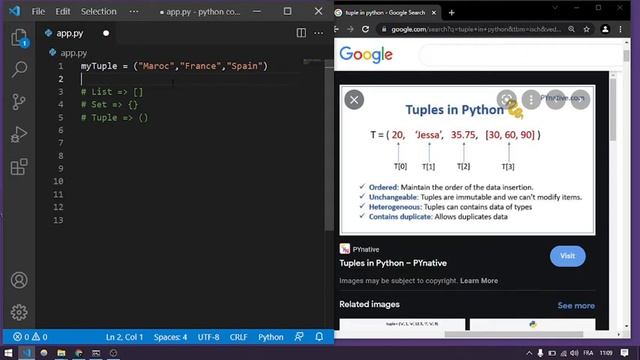Open Windows action center notifications

point(624,353)
